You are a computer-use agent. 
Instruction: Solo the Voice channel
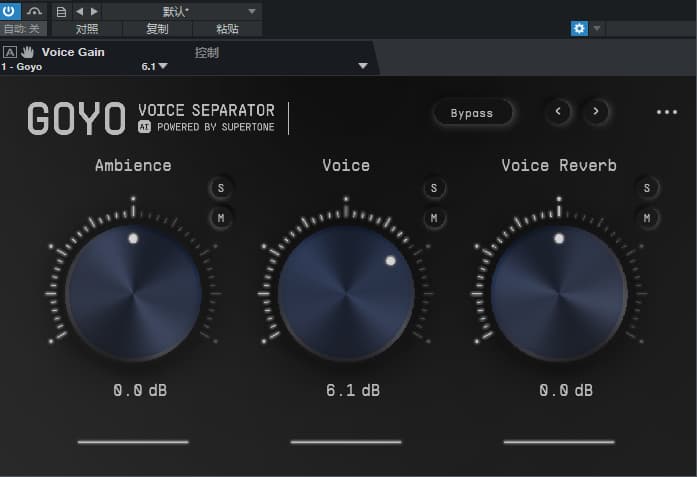pos(434,188)
